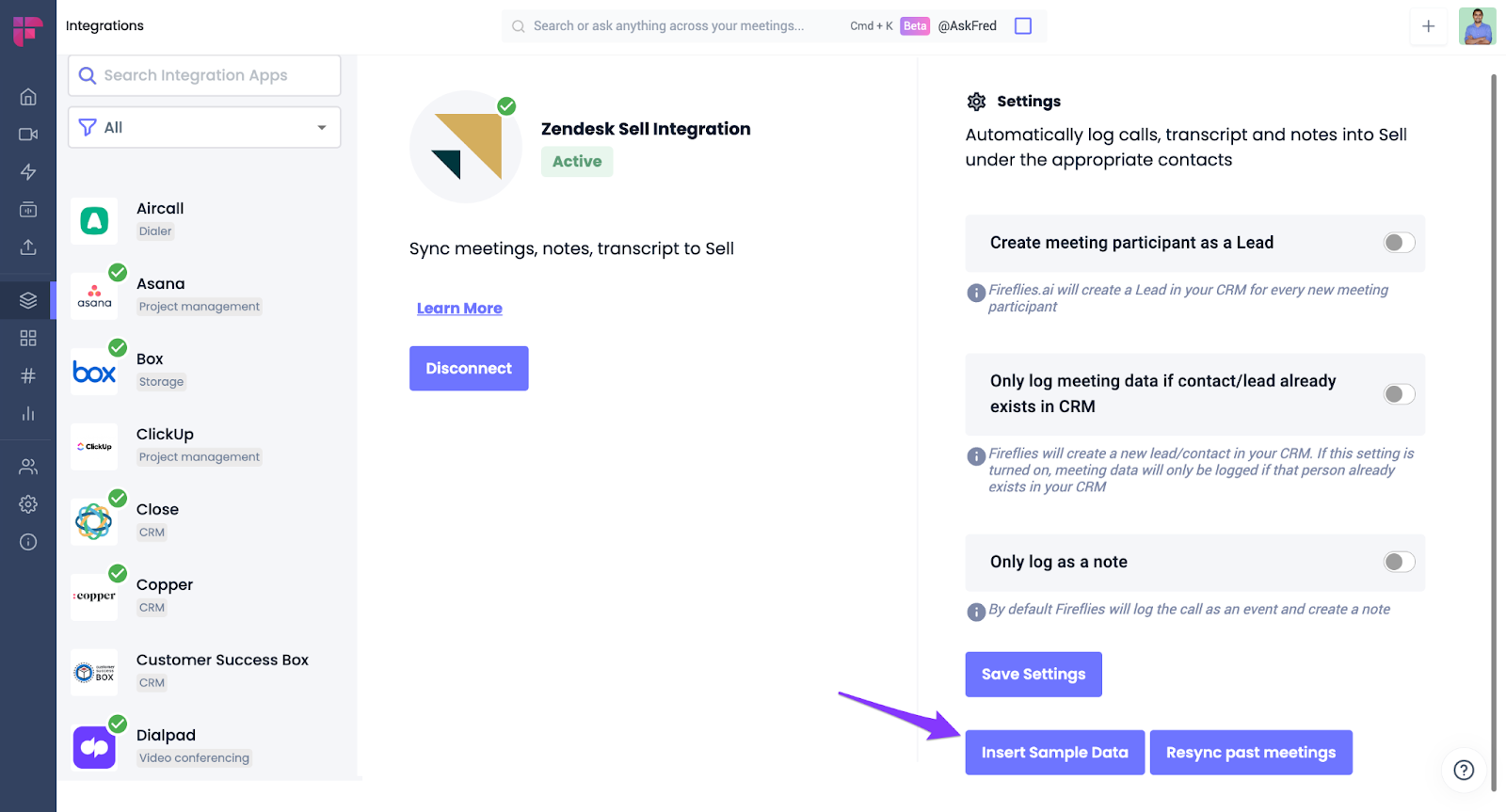Check the AskFred checkbox in search bar

coord(1023,26)
